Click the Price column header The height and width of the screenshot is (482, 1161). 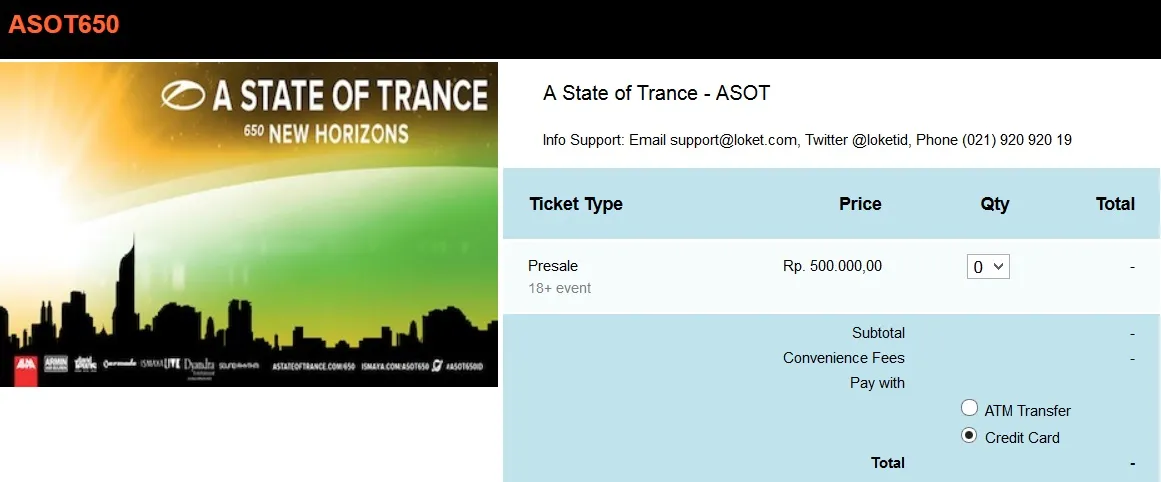pos(860,204)
